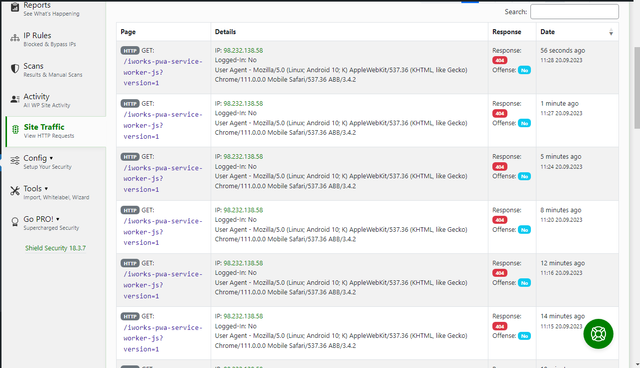
Task: Open IP Rules menu item
Action: point(56,39)
